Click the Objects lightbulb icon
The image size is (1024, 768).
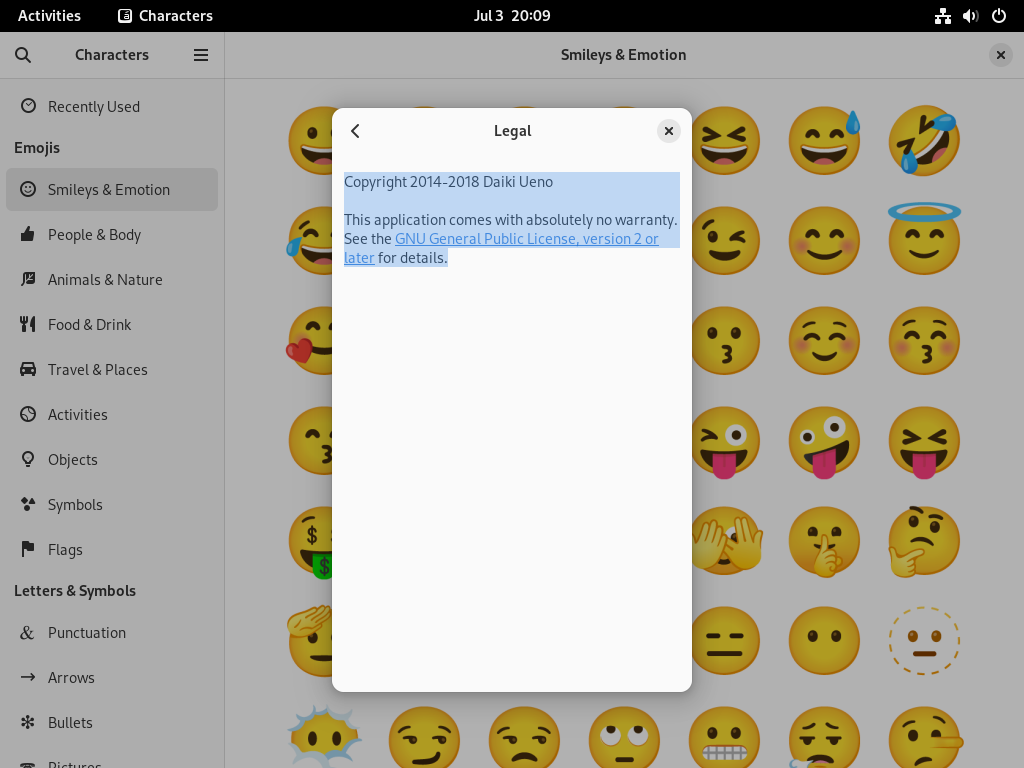(x=27, y=459)
